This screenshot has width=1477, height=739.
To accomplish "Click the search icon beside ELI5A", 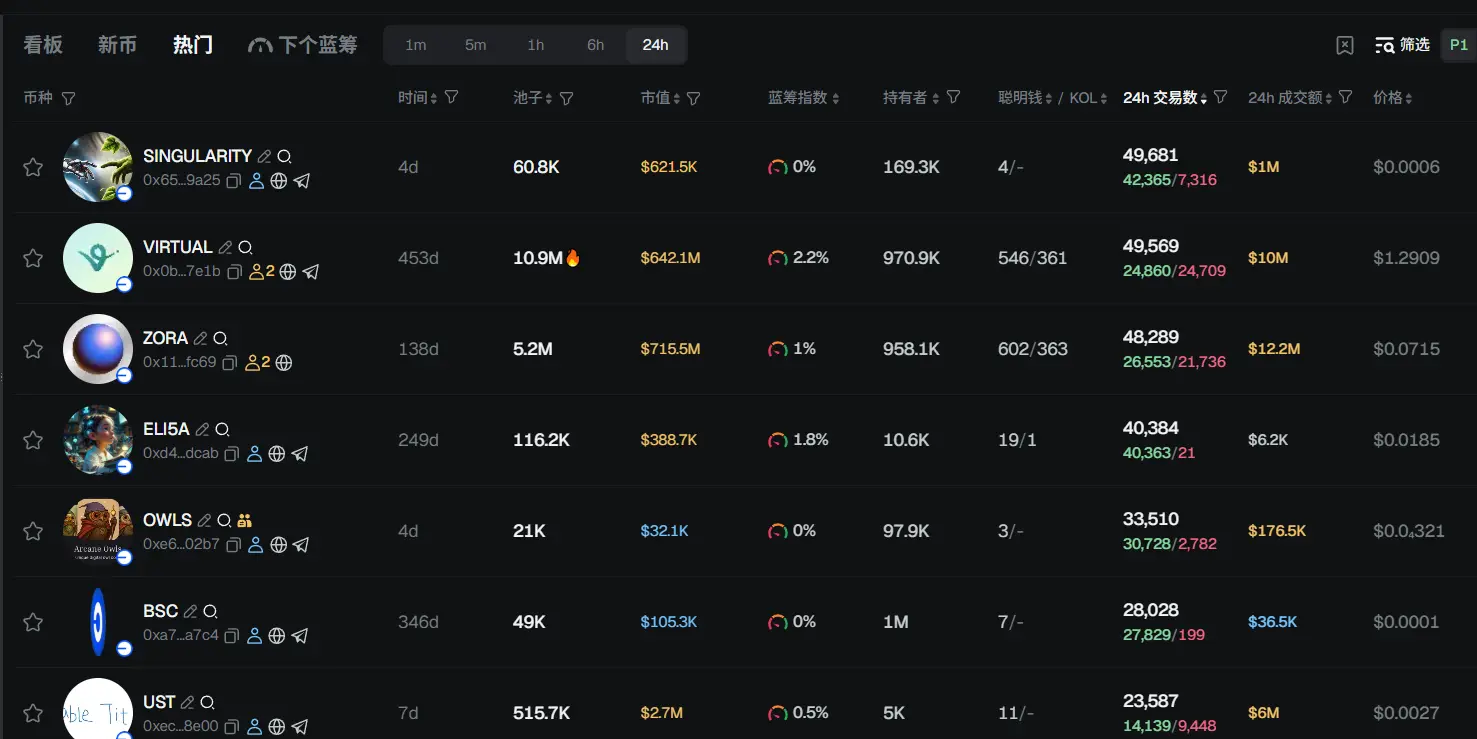I will tap(222, 430).
